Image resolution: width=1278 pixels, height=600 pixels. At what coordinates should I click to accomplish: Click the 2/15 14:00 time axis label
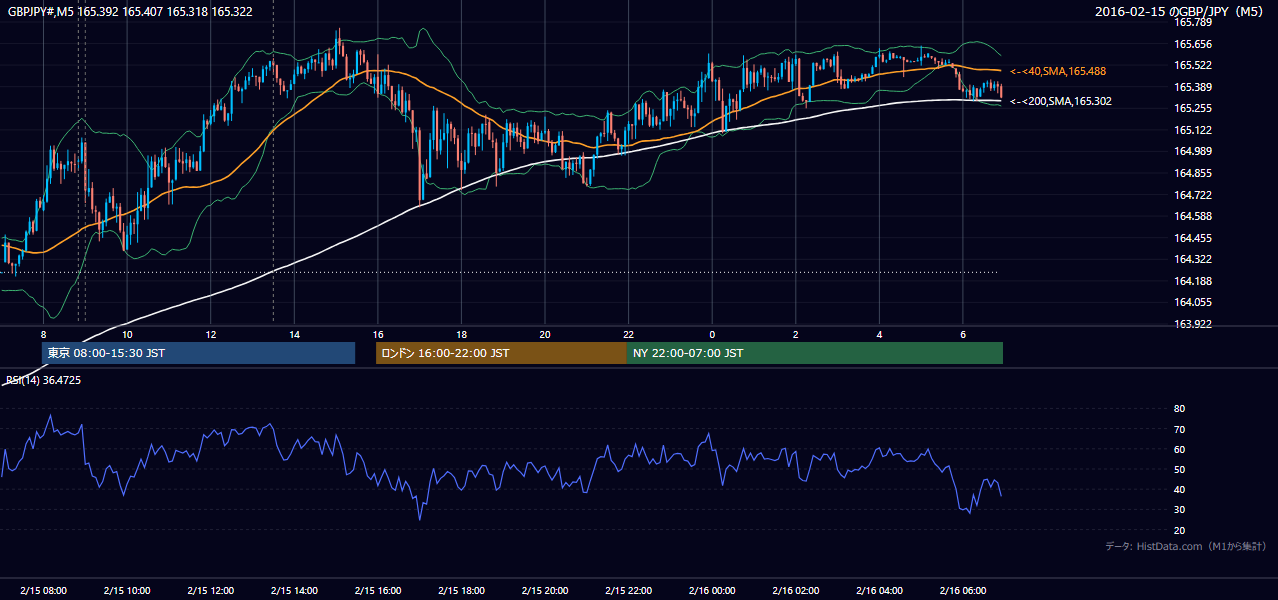point(294,591)
